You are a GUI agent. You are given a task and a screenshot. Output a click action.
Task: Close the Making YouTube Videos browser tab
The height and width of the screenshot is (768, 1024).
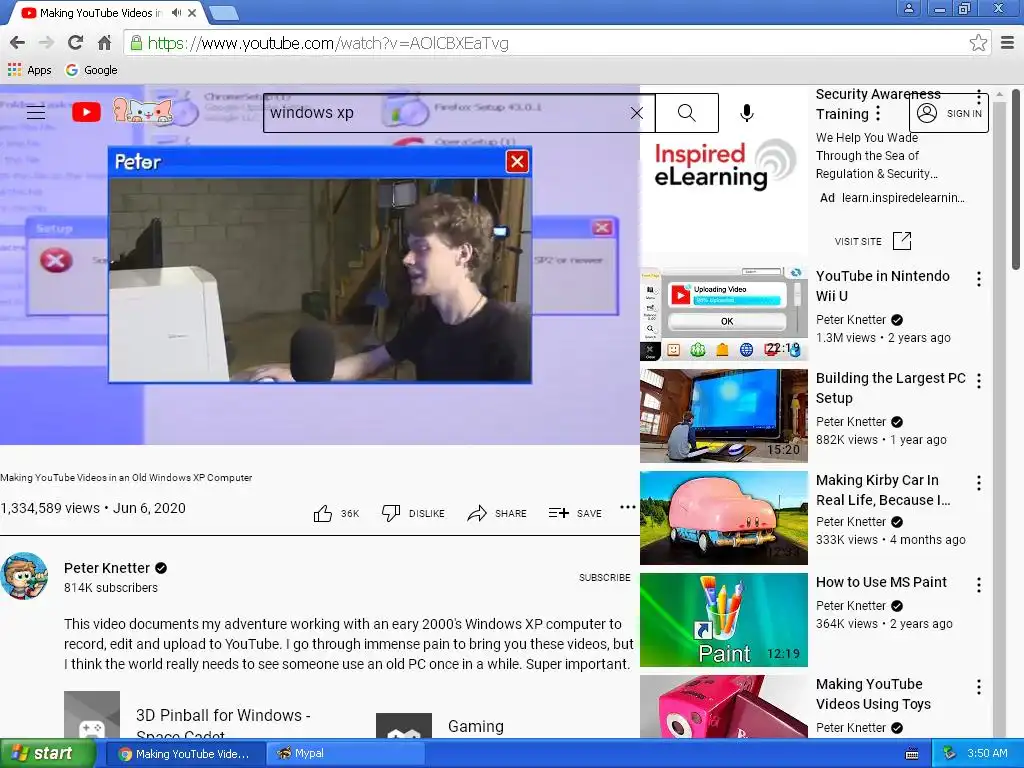(192, 12)
